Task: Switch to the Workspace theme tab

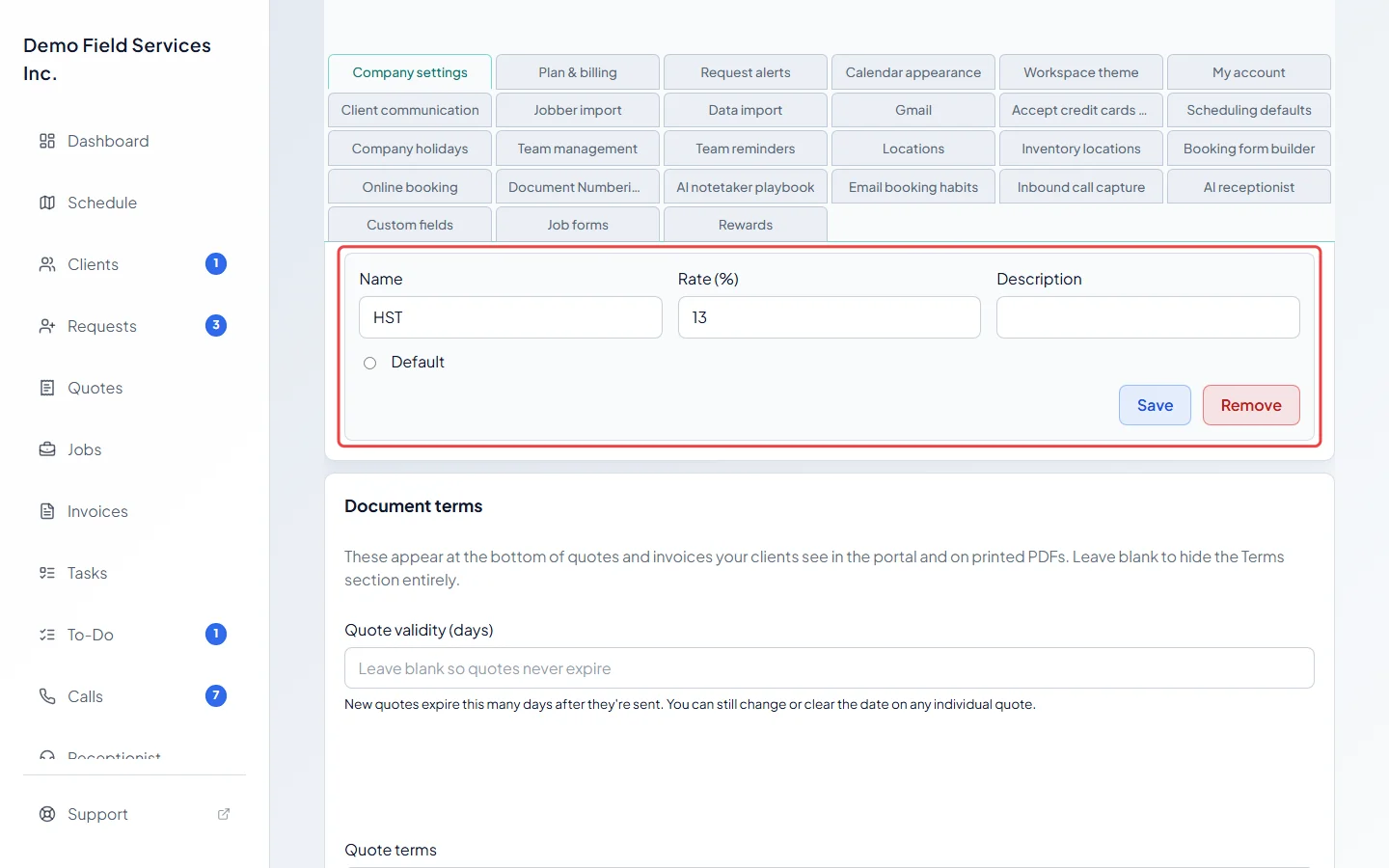Action: pyautogui.click(x=1081, y=72)
